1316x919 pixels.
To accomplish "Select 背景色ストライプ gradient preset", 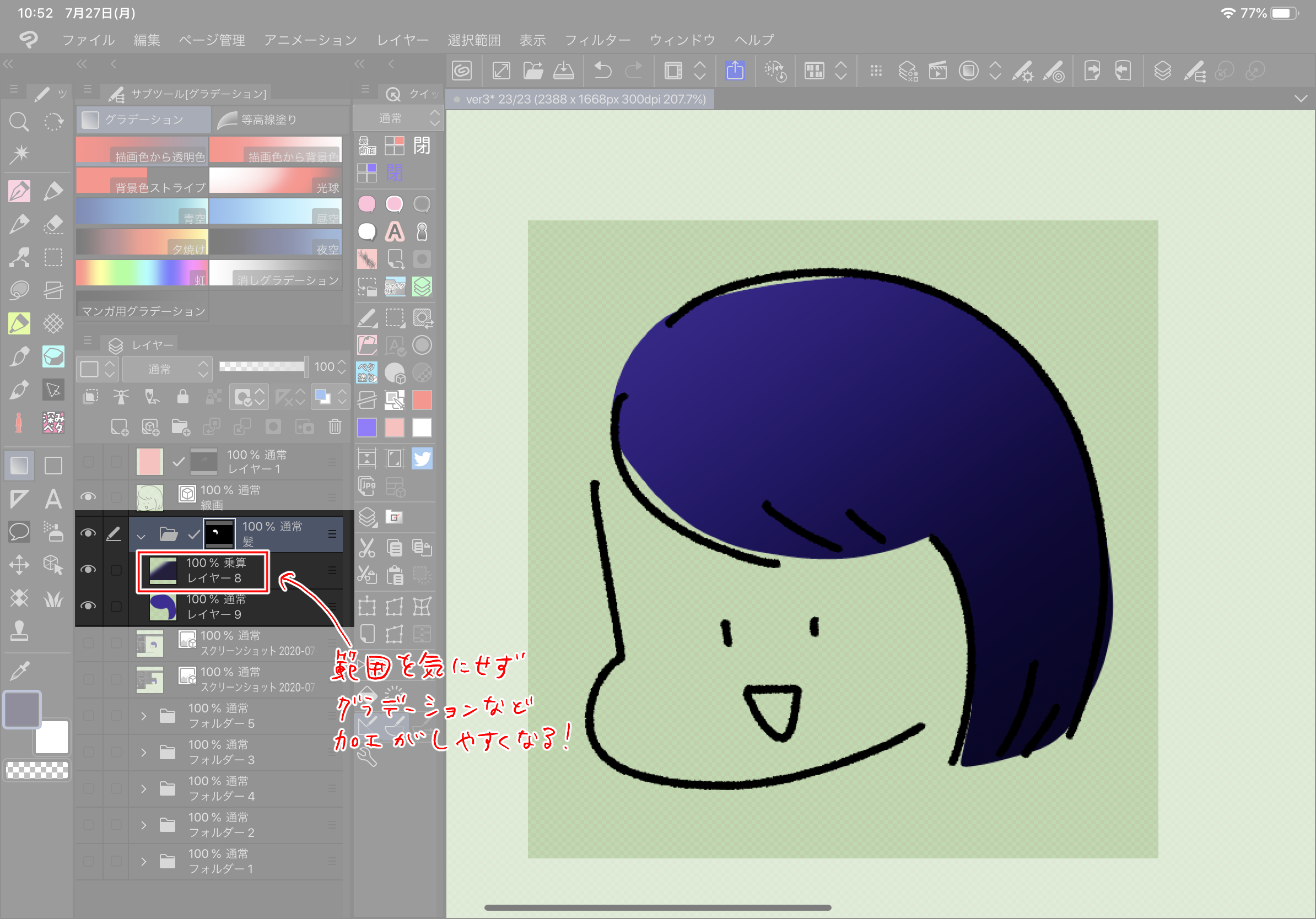I will [142, 181].
